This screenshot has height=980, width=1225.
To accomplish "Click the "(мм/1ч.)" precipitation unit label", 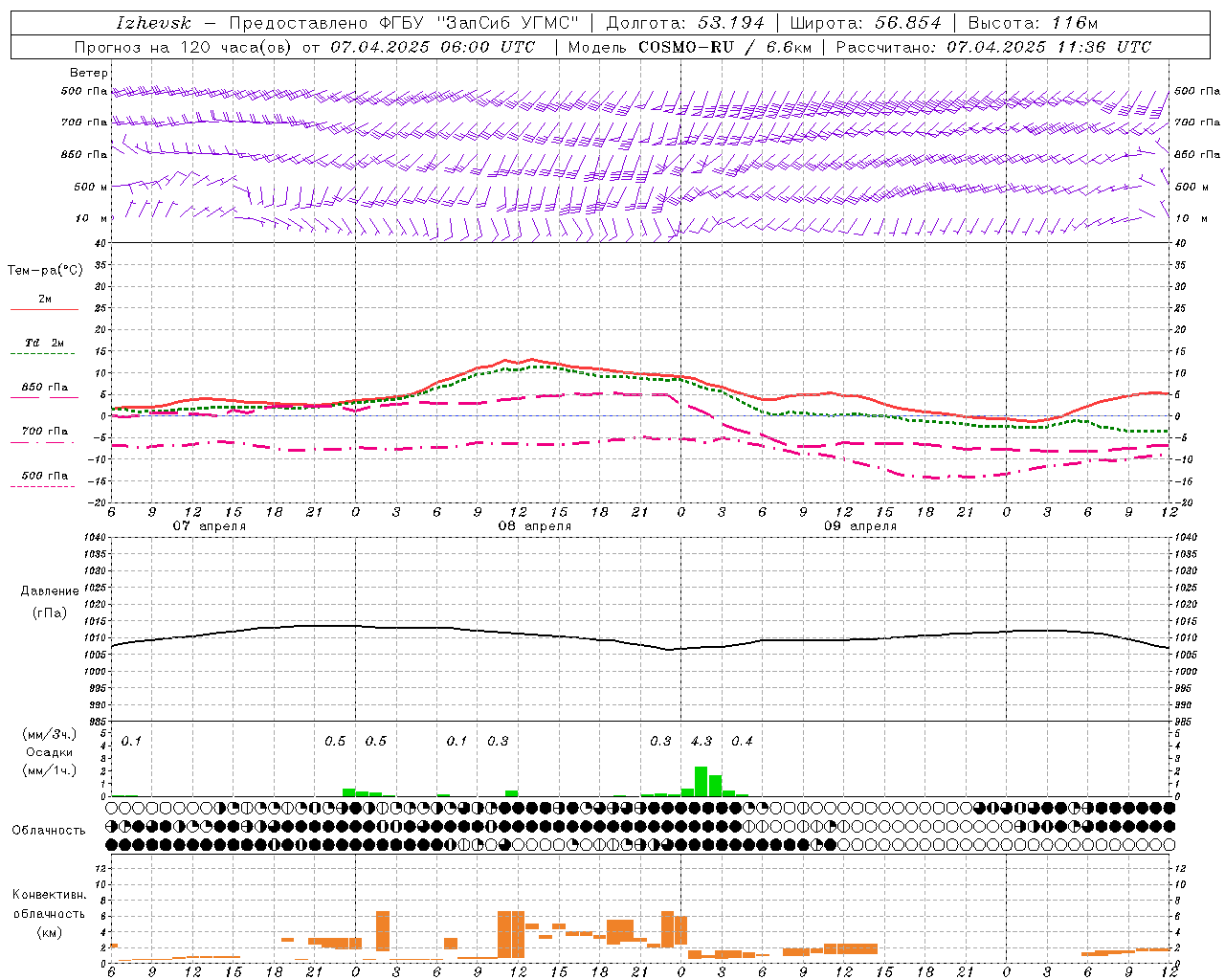I will coord(49,770).
